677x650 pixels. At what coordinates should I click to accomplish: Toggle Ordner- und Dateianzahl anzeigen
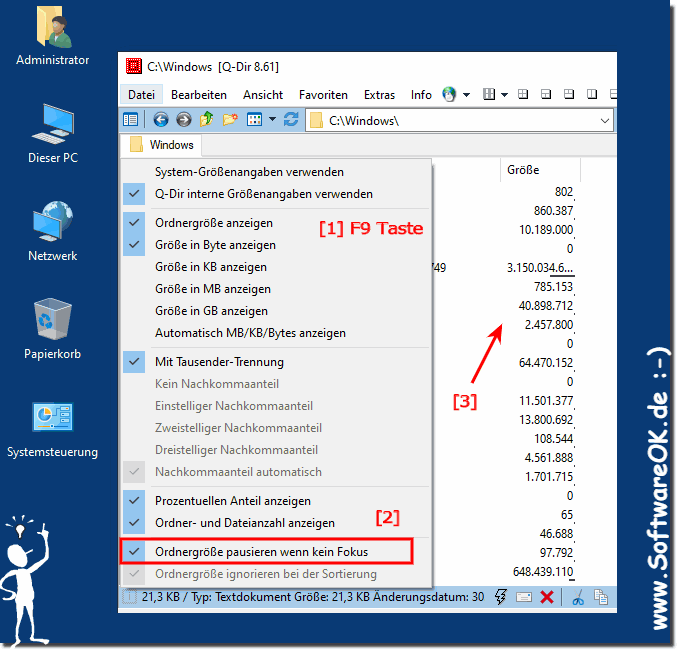coord(276,523)
